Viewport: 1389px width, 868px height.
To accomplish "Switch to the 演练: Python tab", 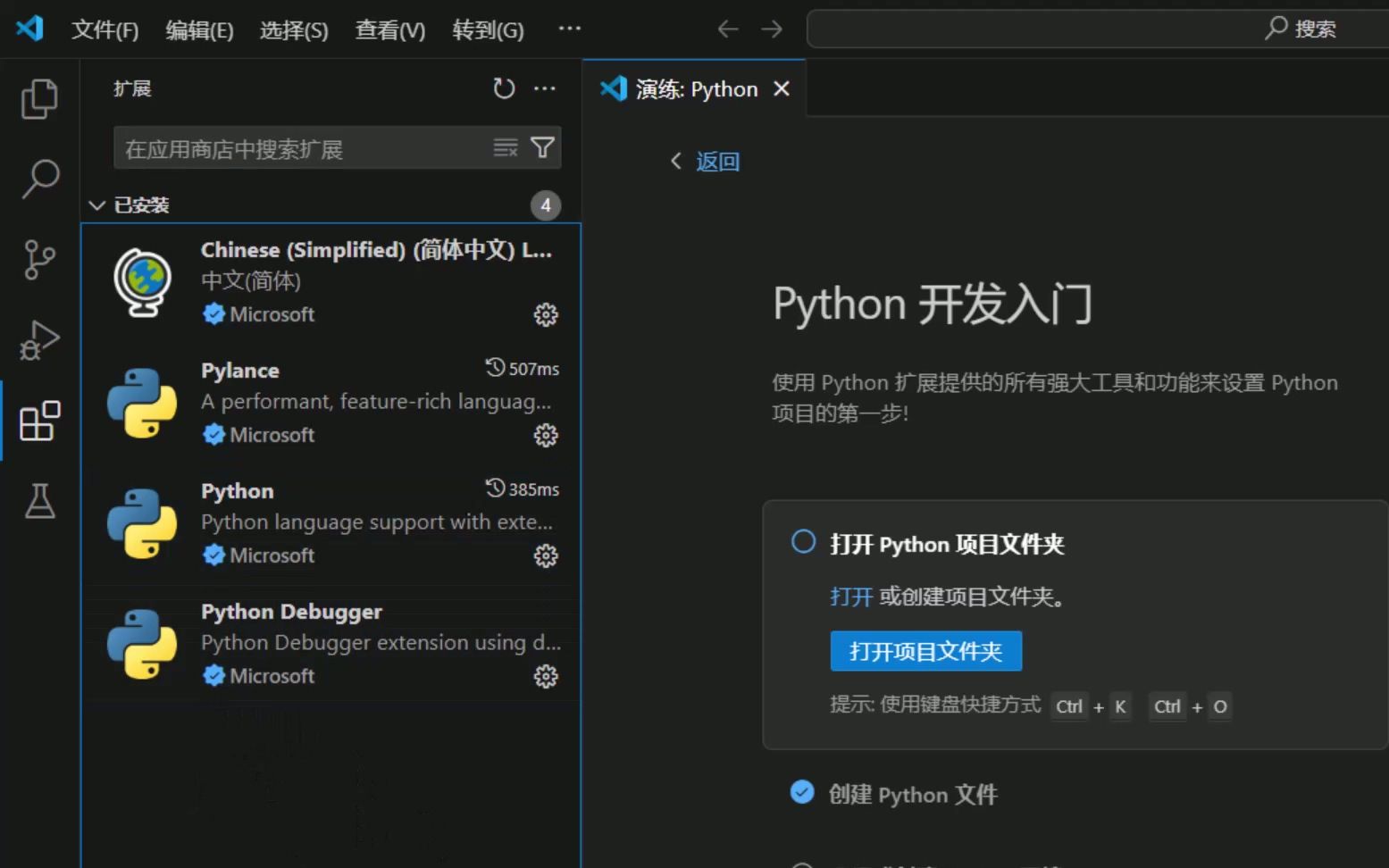I will (696, 88).
